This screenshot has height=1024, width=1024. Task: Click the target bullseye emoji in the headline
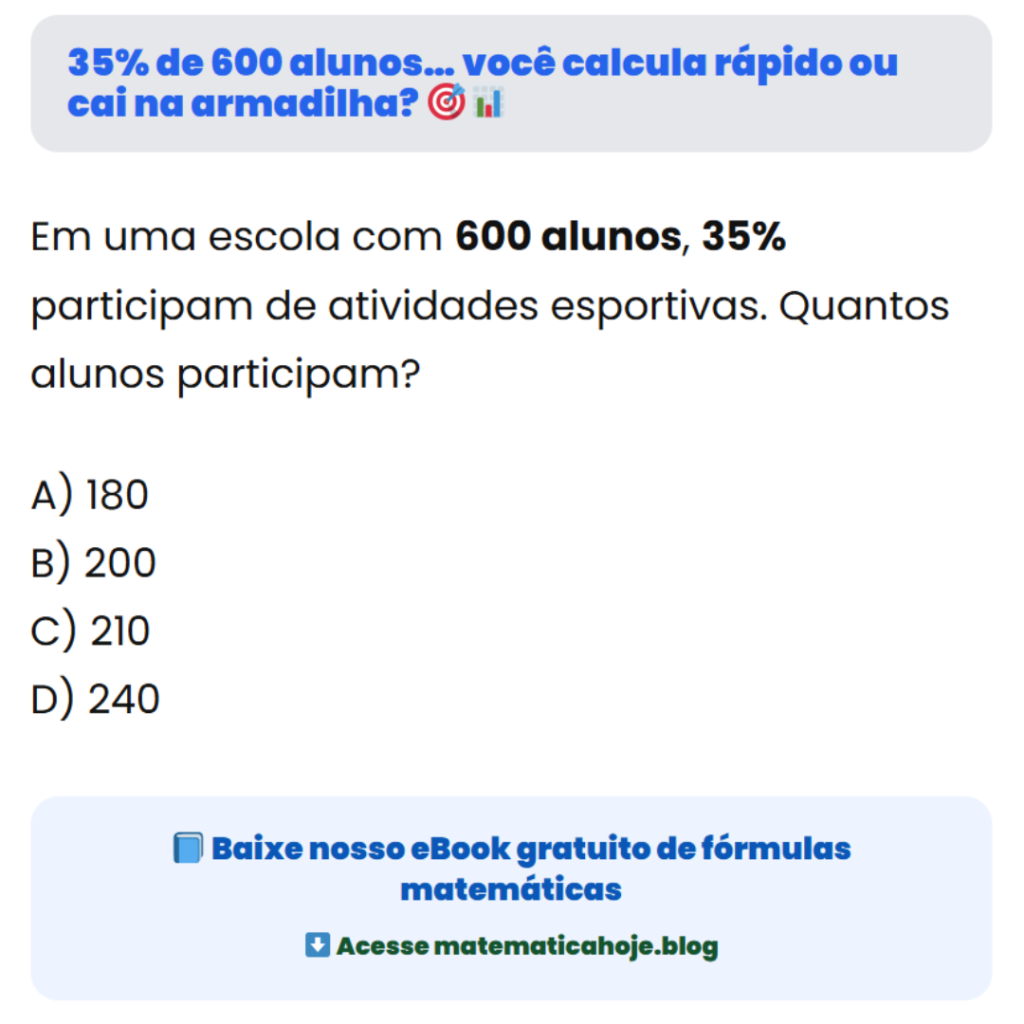tap(446, 102)
